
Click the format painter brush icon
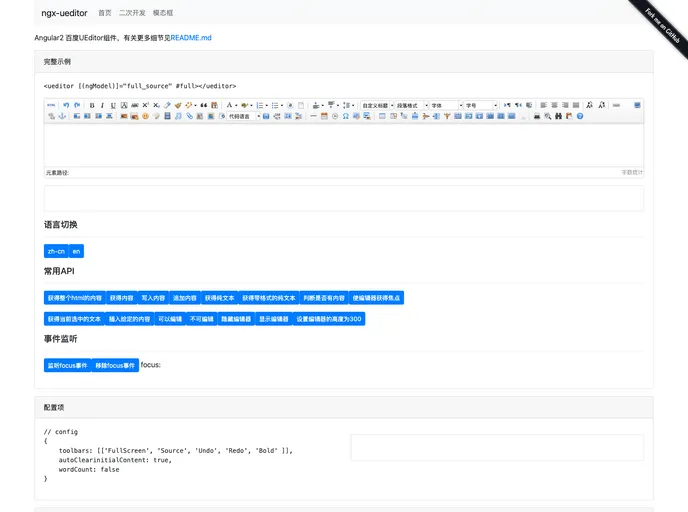tap(178, 105)
